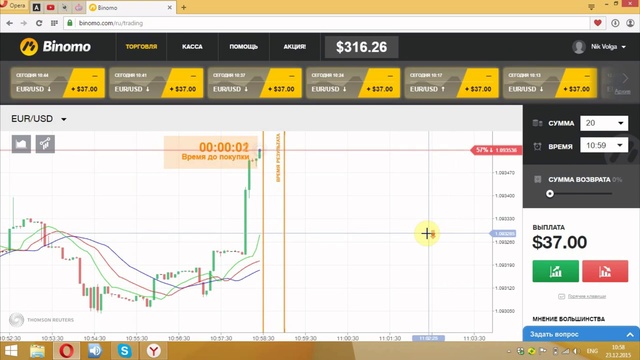This screenshot has width=640, height=360.
Task: Open the EUR/USD asset selector dropdown
Action: coord(39,119)
